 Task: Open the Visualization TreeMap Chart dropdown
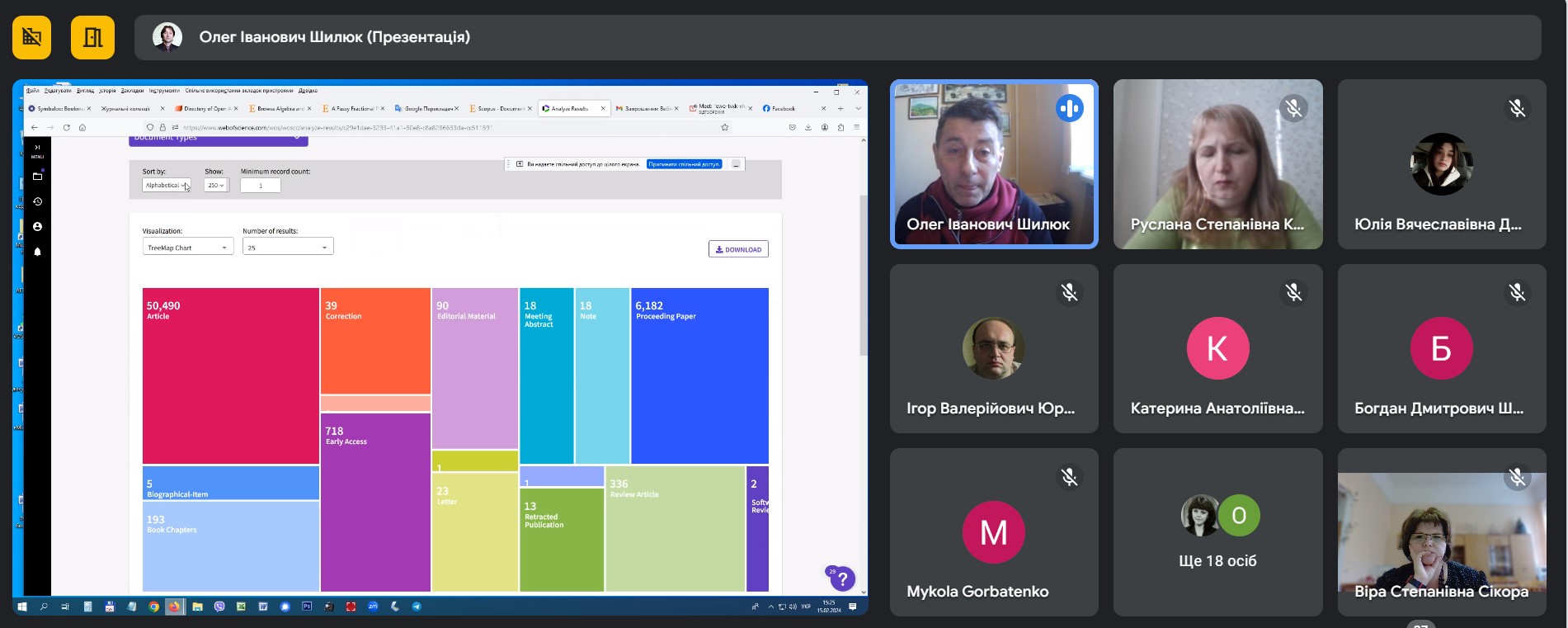pos(188,247)
